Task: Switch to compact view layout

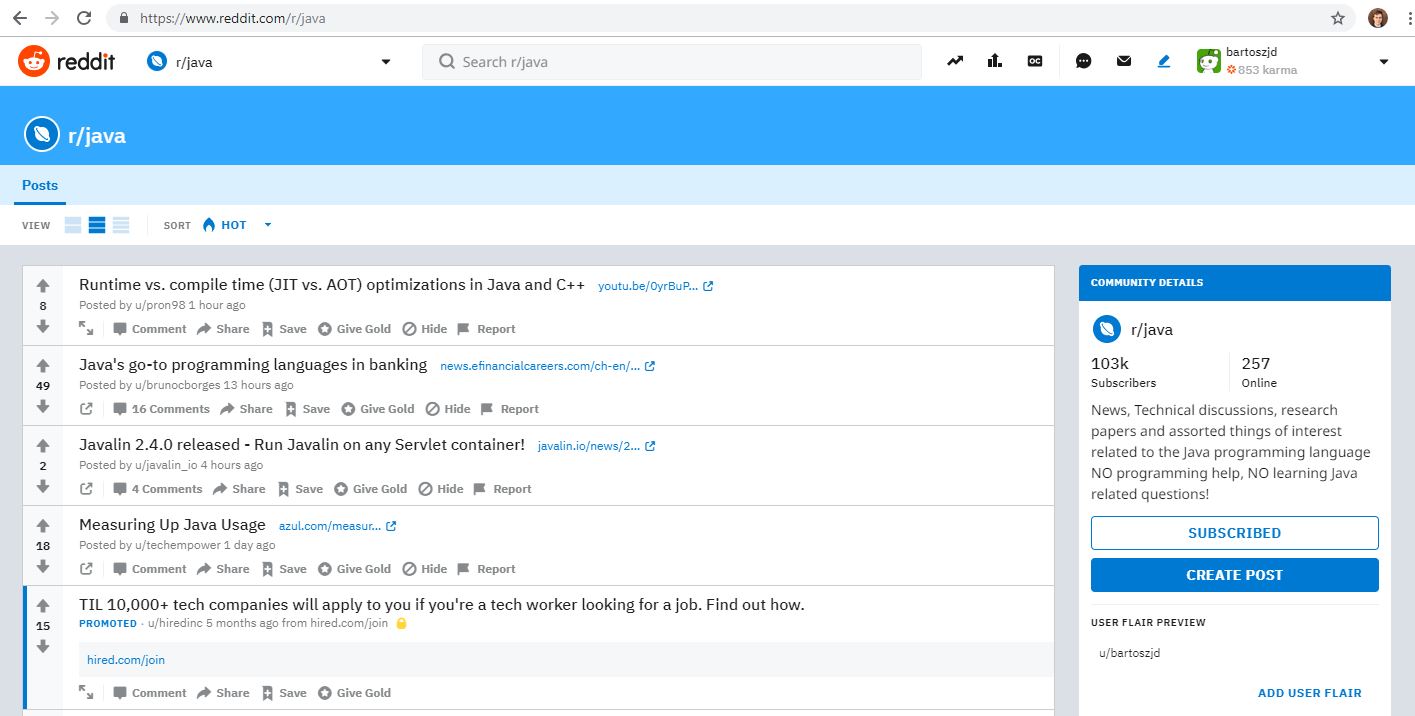Action: (x=120, y=224)
